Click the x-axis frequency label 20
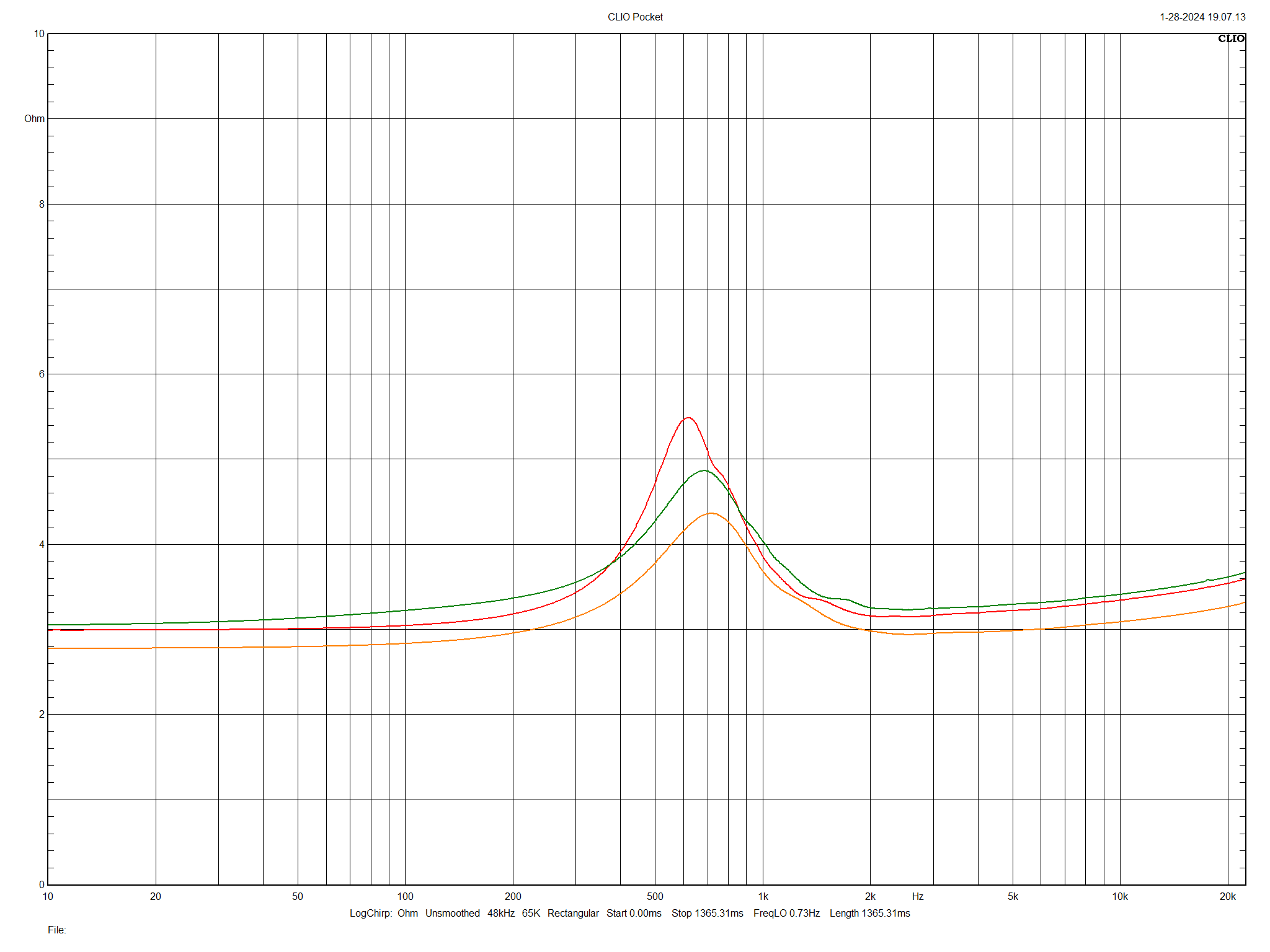 click(x=156, y=896)
